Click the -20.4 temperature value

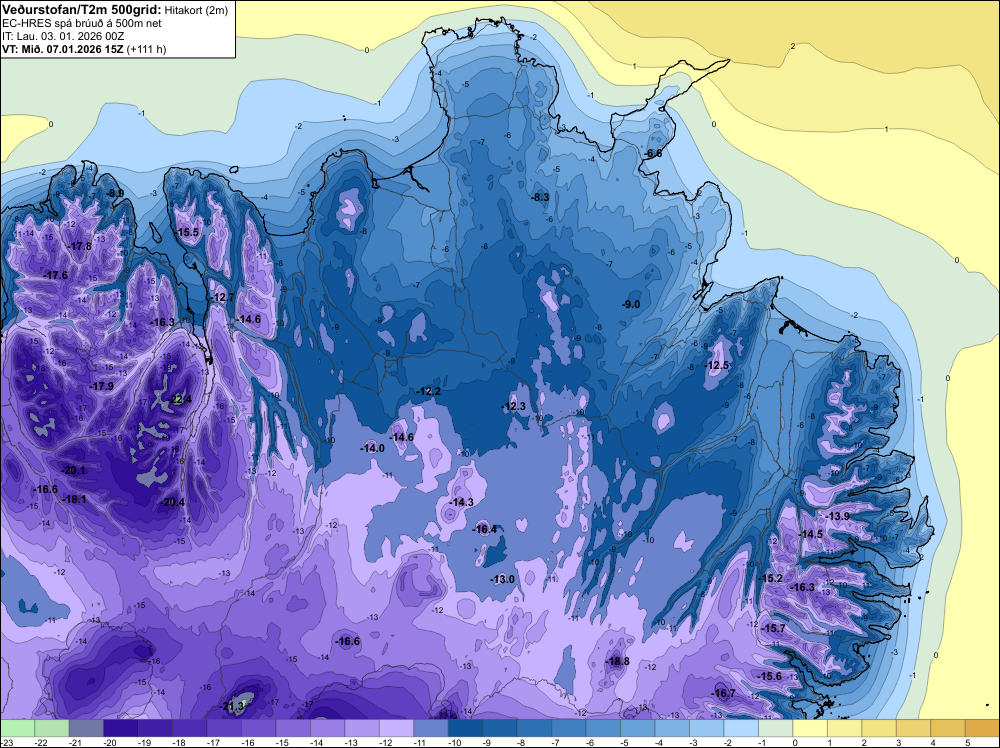tap(172, 502)
